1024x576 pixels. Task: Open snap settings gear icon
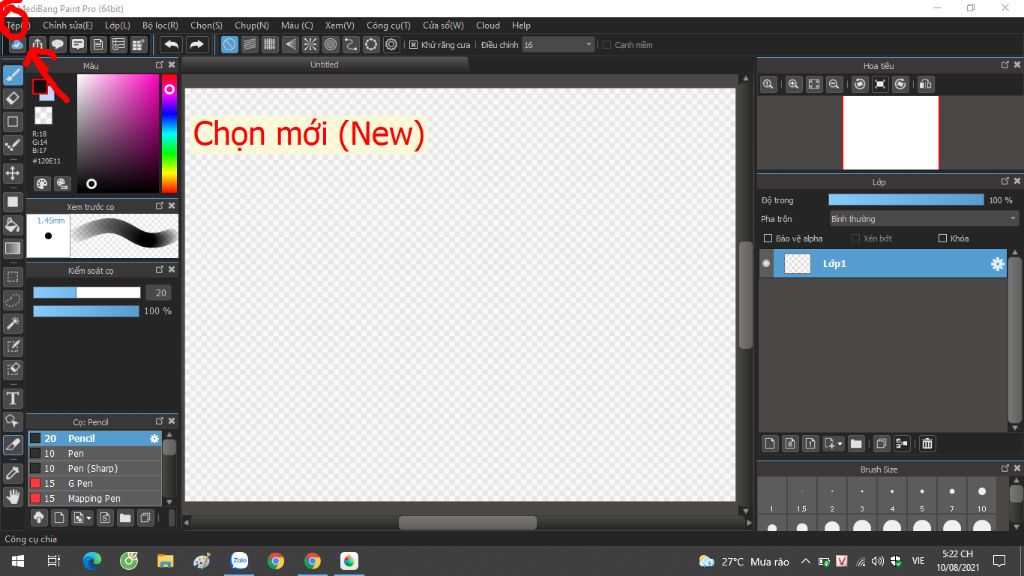coord(391,44)
